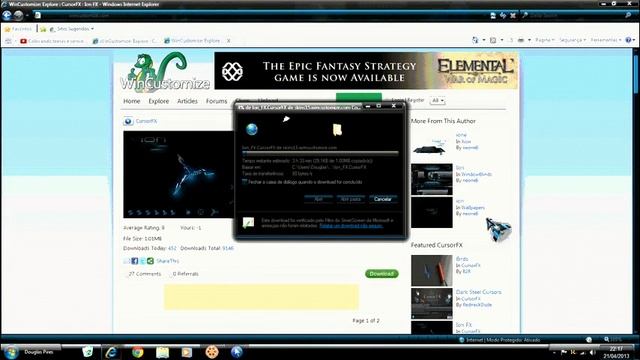The height and width of the screenshot is (360, 640).
Task: Open the quick tabs grid icon
Action: pyautogui.click(x=8, y=41)
